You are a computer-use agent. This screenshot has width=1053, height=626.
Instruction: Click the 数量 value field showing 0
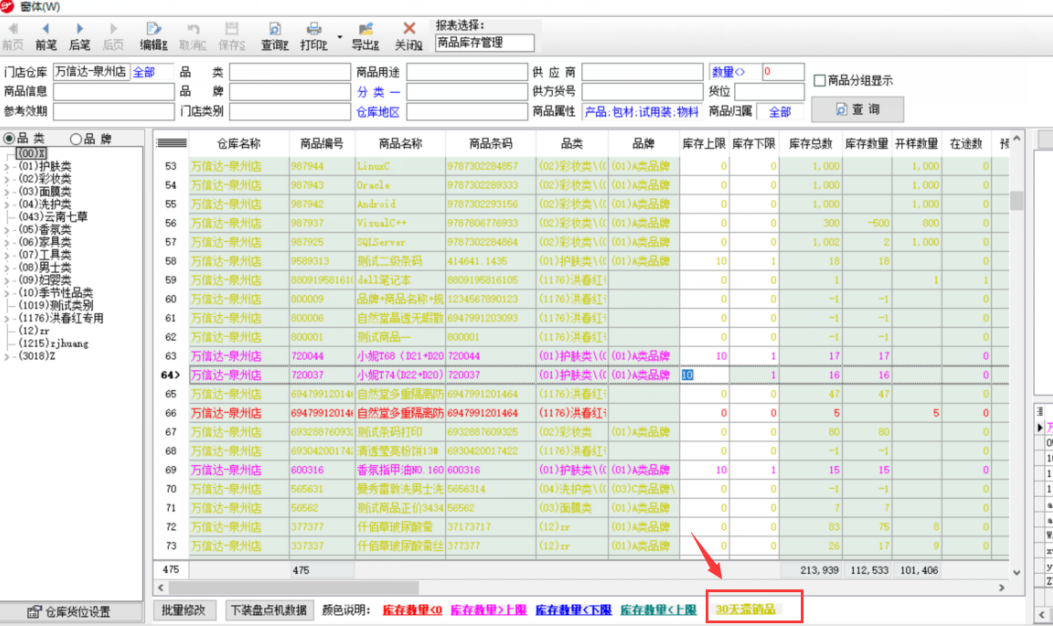[x=782, y=72]
